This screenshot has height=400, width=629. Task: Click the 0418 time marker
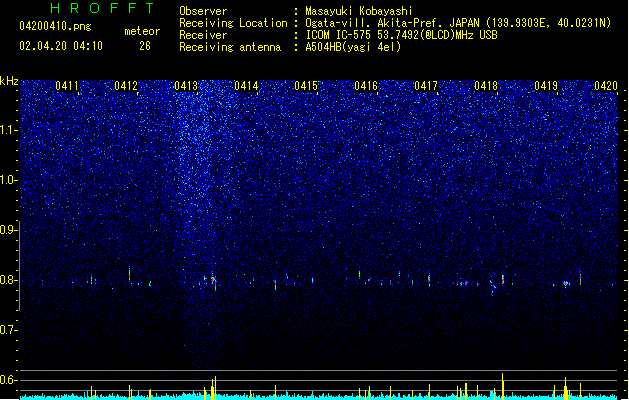click(x=486, y=86)
